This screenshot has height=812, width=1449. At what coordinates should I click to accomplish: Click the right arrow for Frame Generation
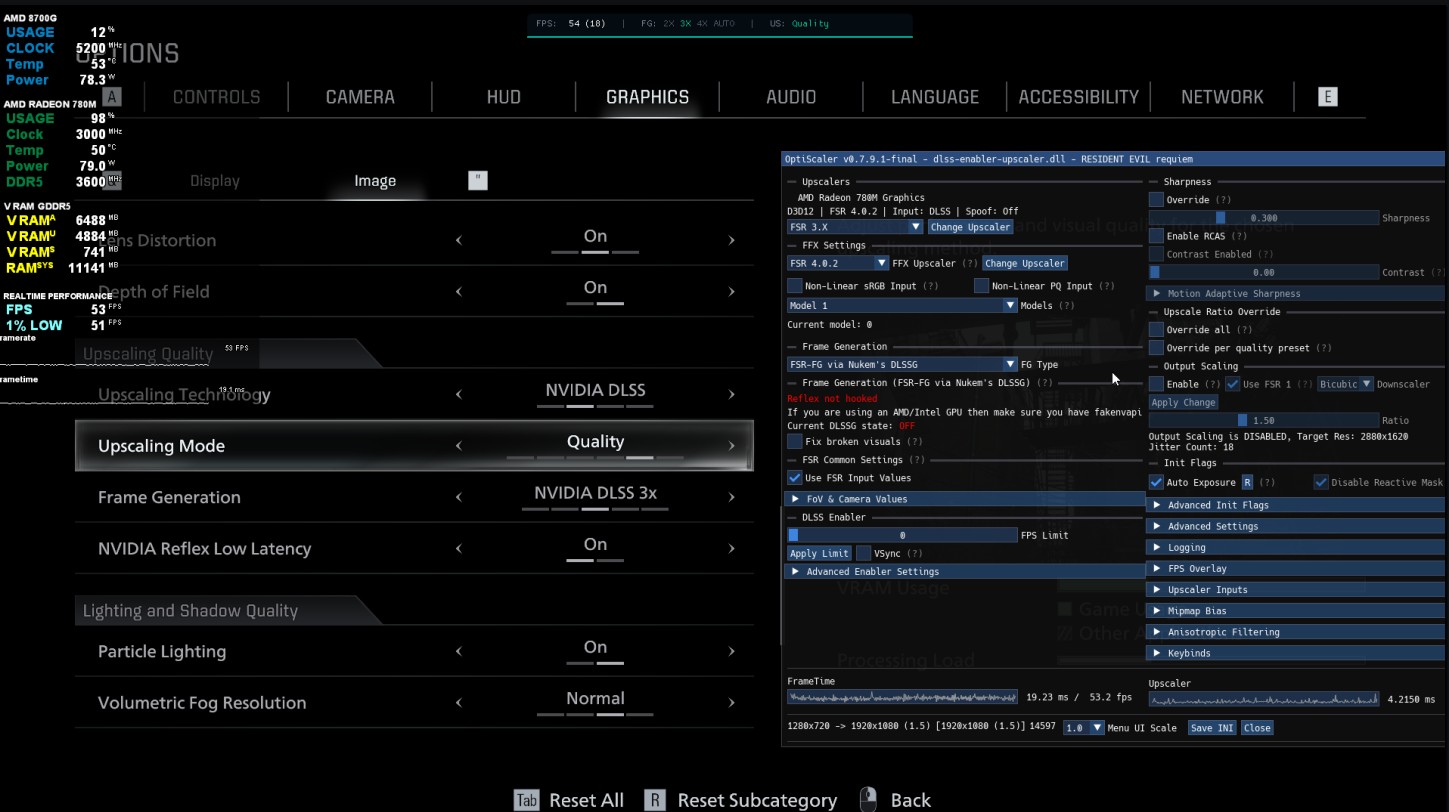point(731,497)
